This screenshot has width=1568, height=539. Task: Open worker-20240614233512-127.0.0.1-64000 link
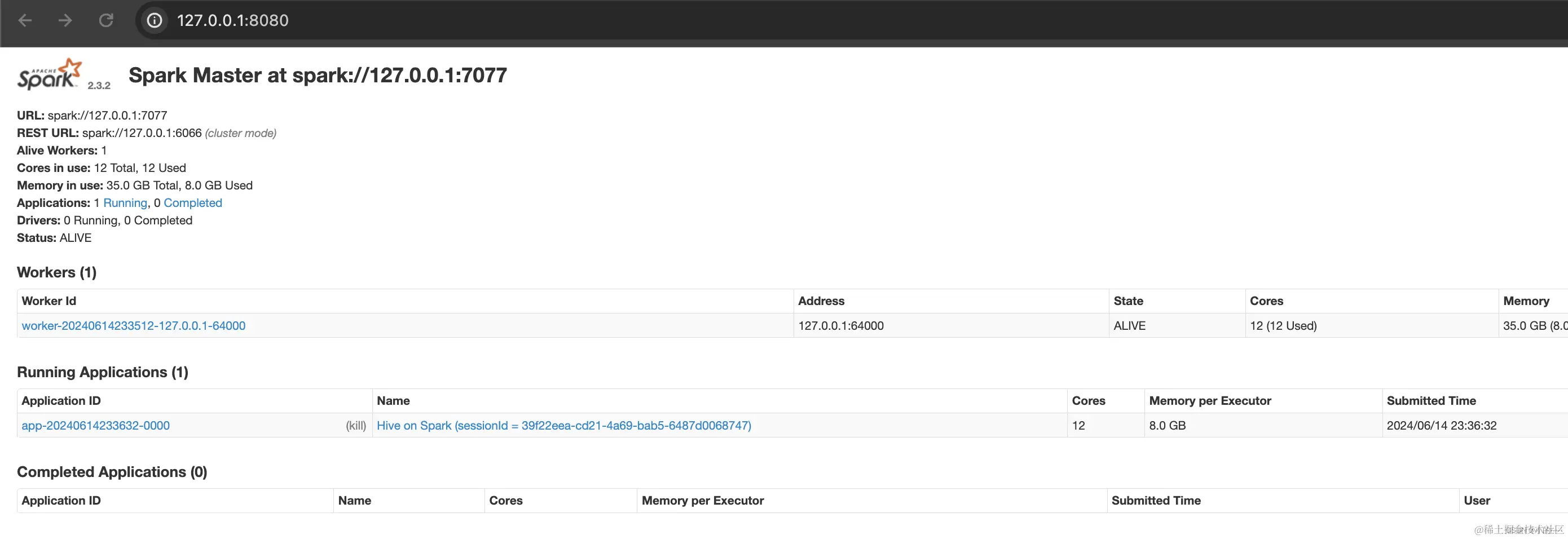point(133,325)
